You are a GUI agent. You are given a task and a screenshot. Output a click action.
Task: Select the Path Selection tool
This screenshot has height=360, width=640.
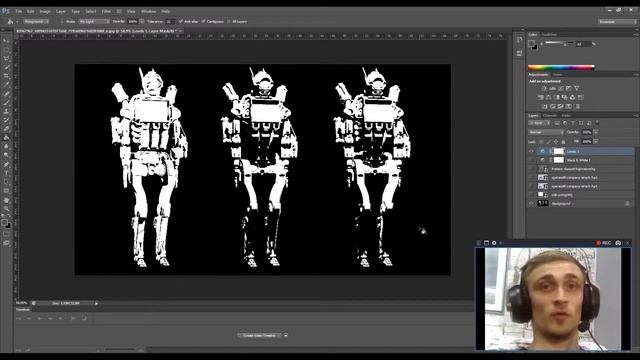(x=6, y=182)
